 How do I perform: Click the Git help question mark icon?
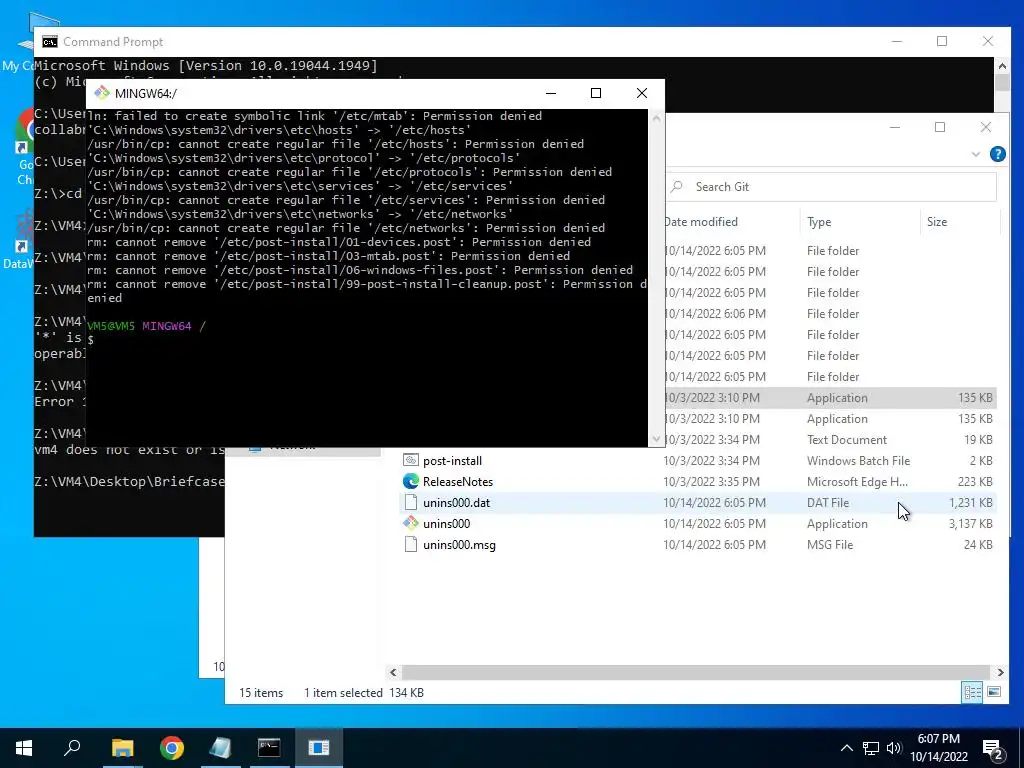point(997,154)
